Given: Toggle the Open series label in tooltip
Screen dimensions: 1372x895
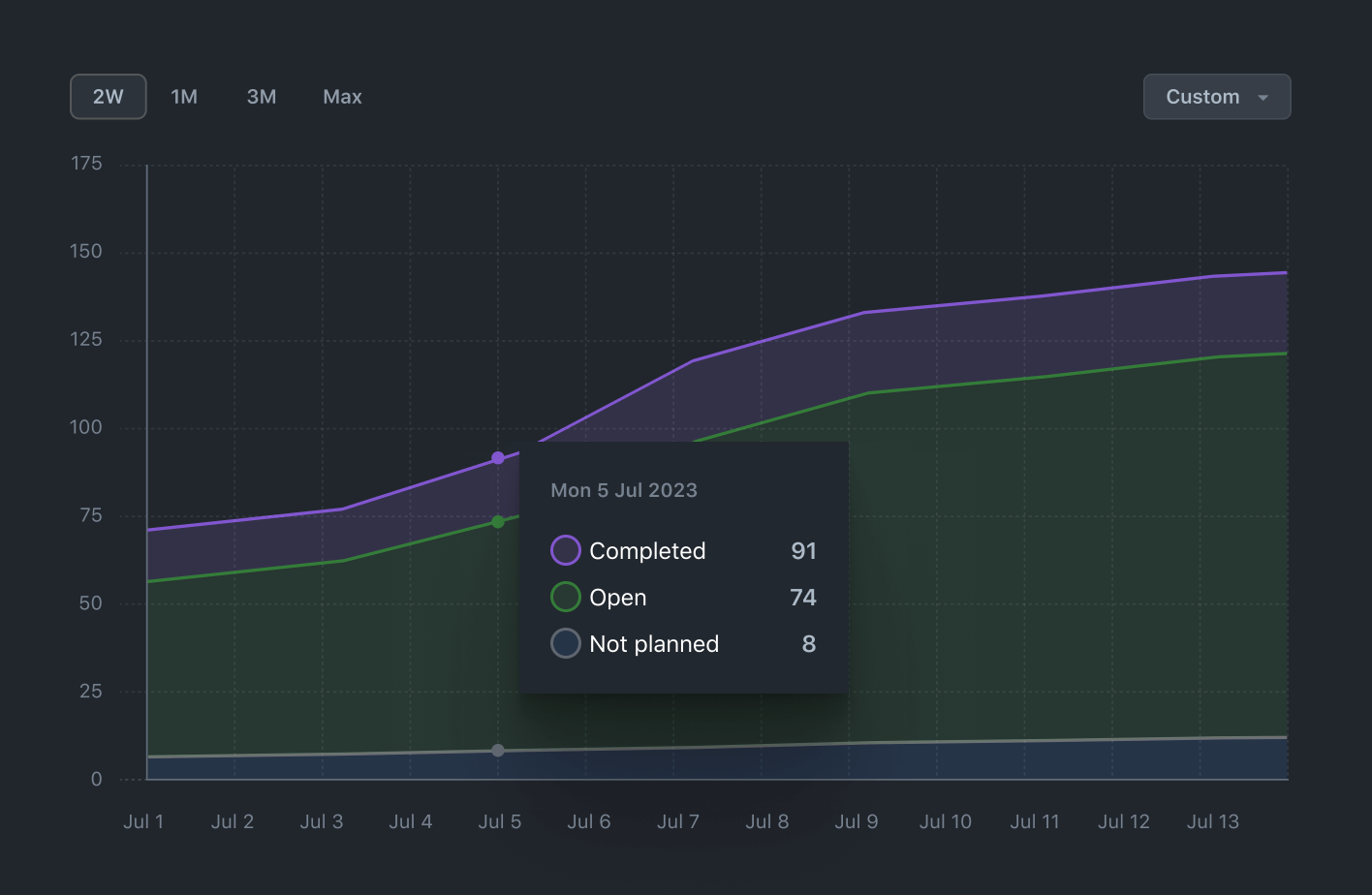Looking at the screenshot, I should pyautogui.click(x=618, y=598).
